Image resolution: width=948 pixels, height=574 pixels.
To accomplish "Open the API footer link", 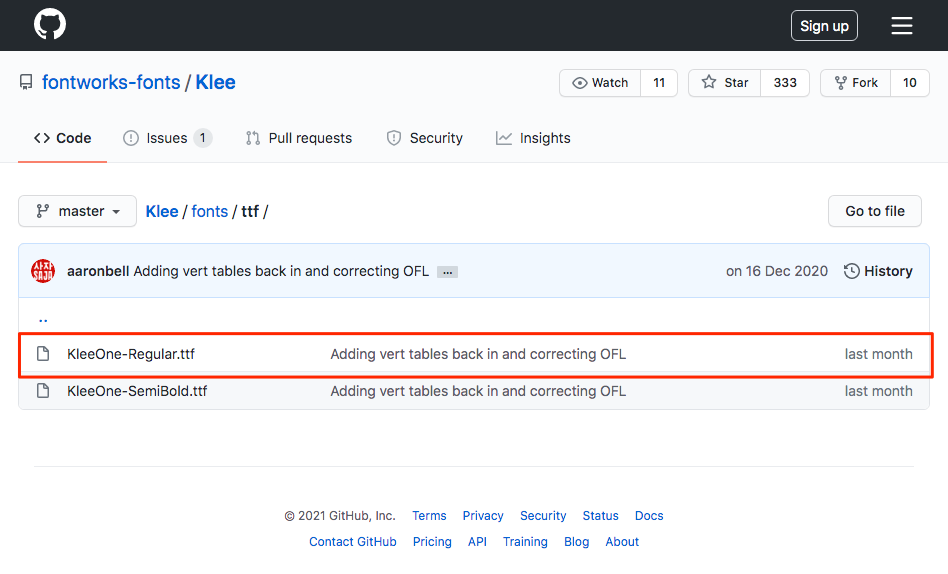I will coord(477,542).
